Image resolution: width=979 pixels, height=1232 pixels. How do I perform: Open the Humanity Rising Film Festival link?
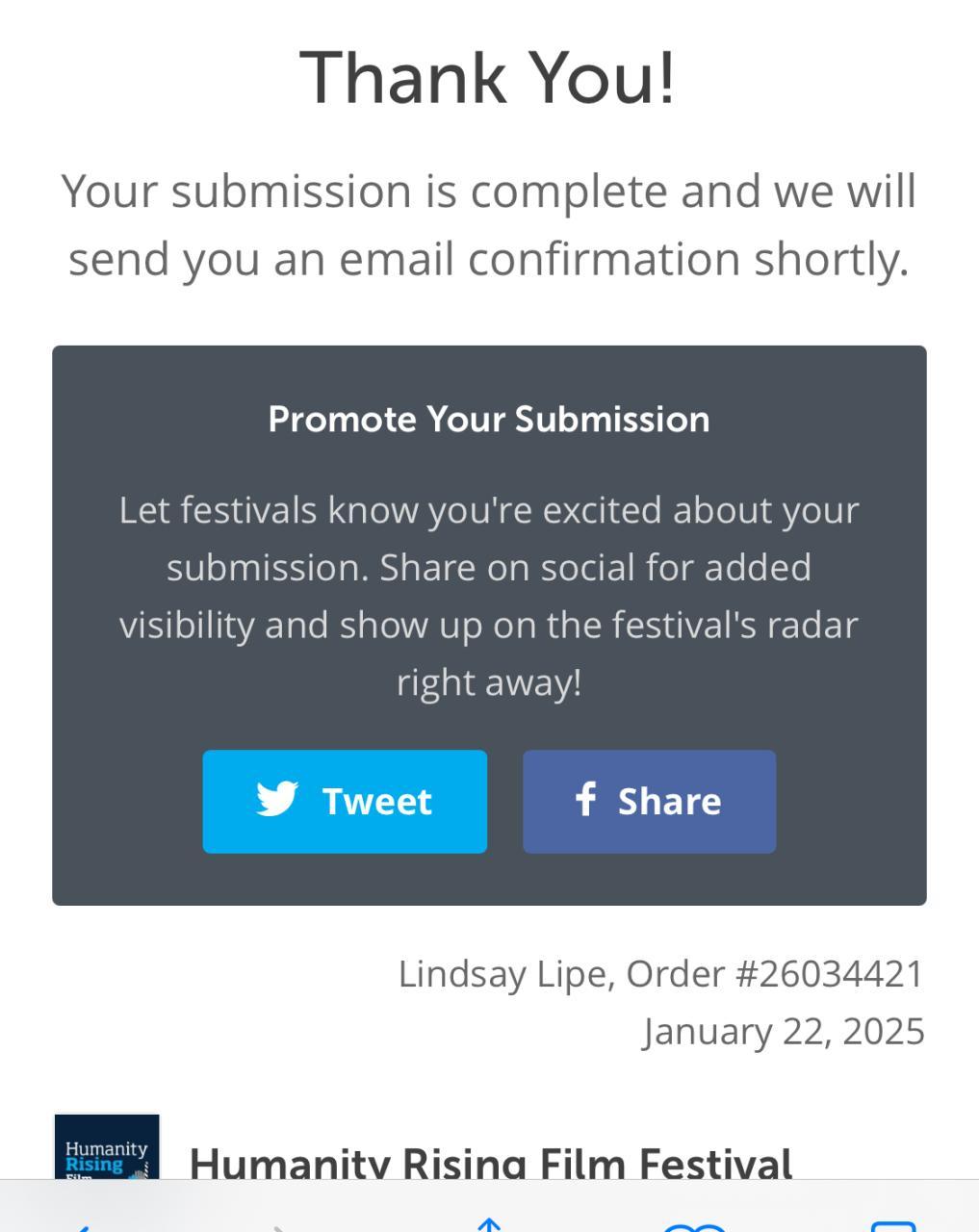pyautogui.click(x=491, y=1163)
